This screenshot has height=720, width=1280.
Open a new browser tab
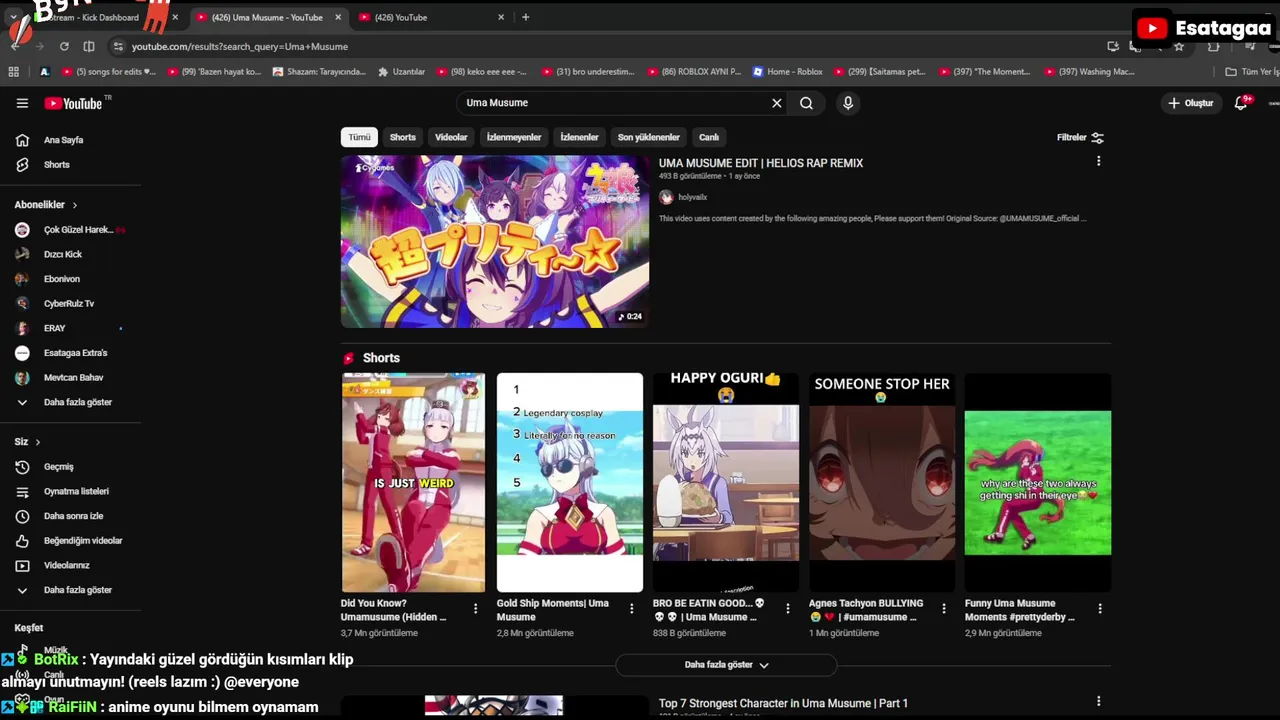coord(525,17)
